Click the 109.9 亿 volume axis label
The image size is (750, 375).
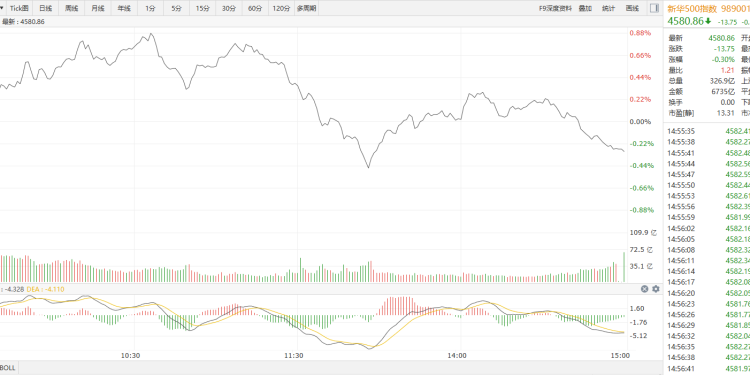pyautogui.click(x=643, y=232)
